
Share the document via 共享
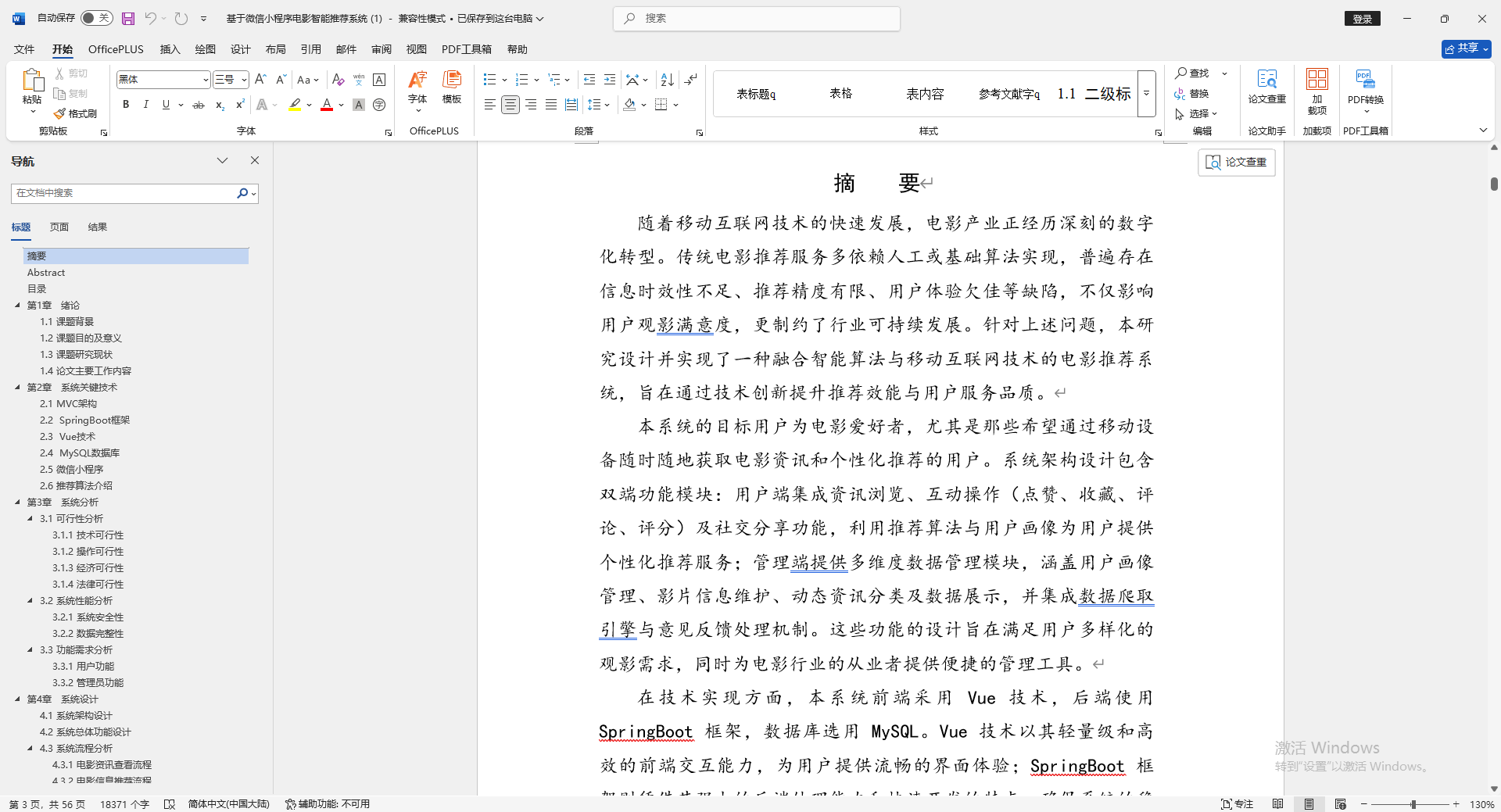point(1463,48)
